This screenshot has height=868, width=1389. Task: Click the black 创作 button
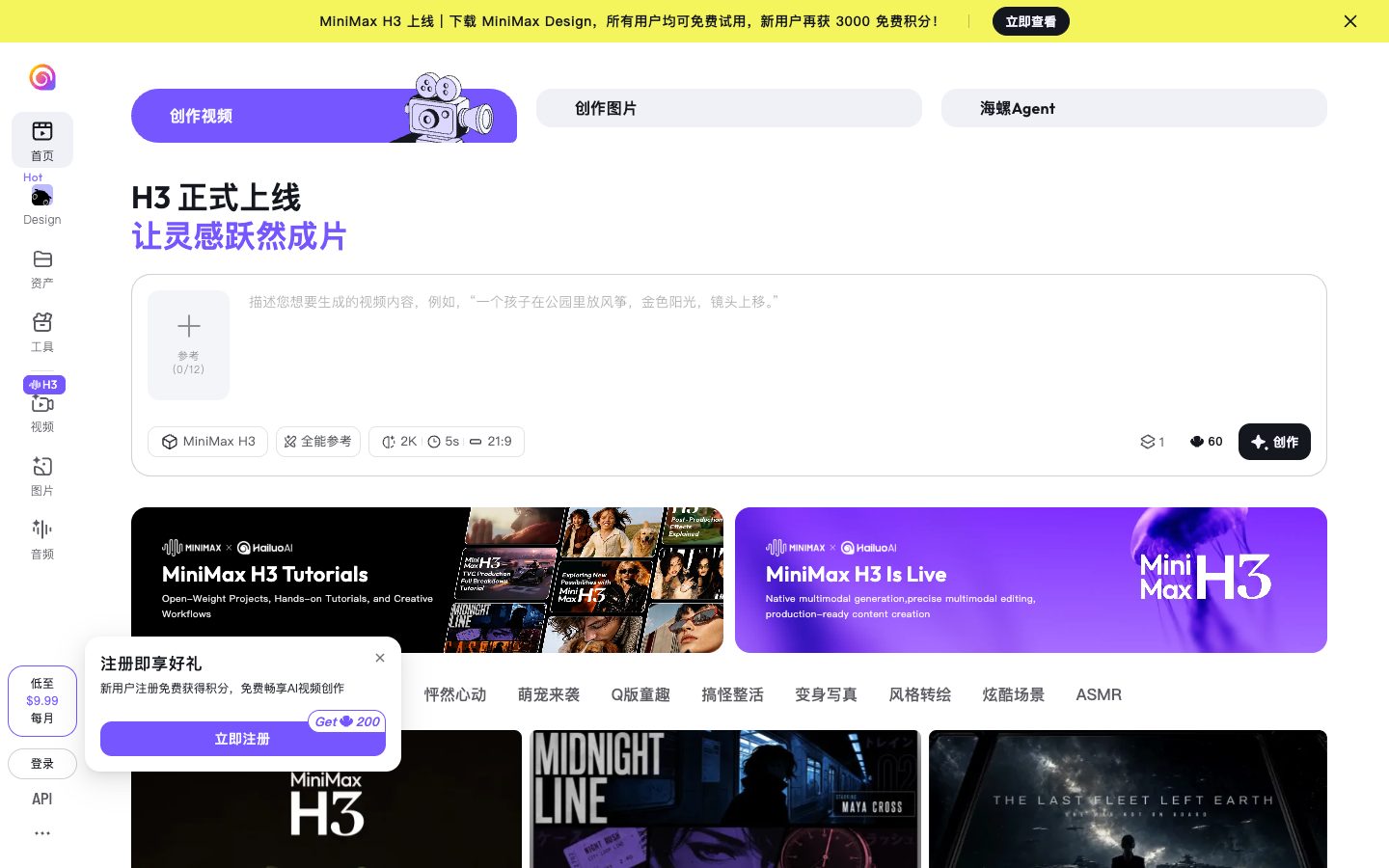click(1274, 442)
